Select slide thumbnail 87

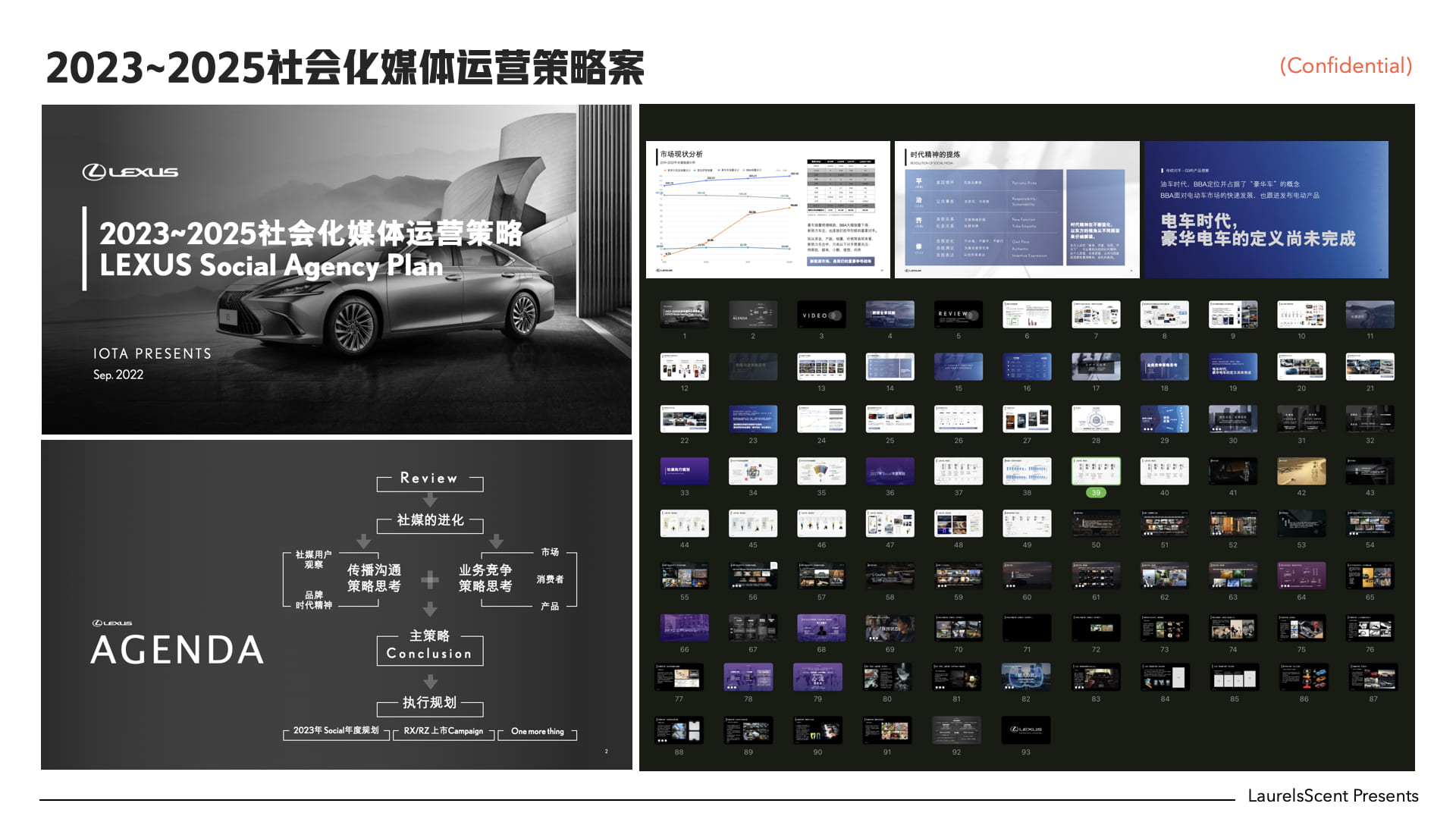(1373, 677)
